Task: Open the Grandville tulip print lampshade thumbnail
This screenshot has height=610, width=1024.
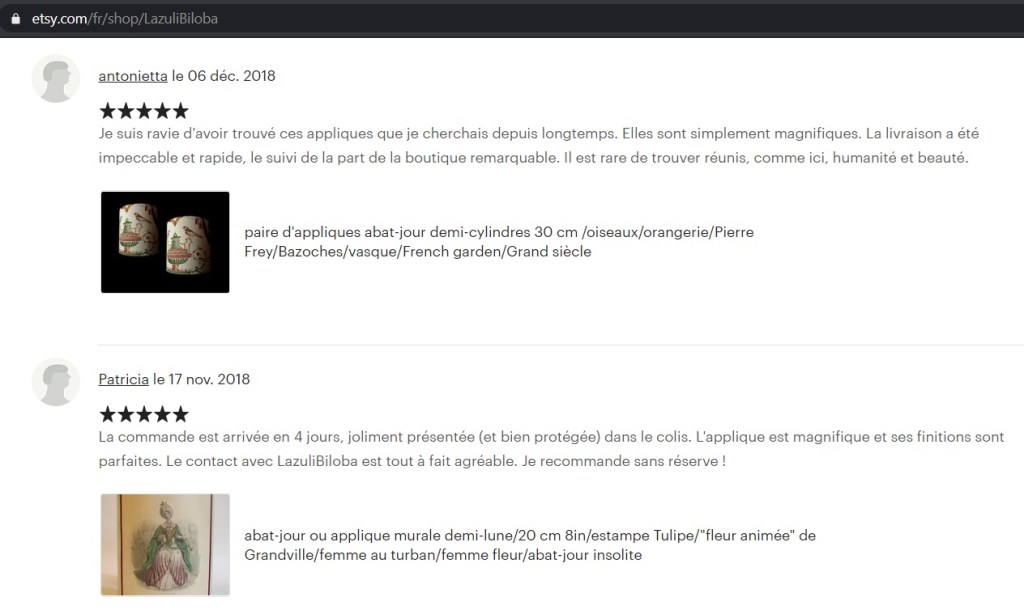Action: click(x=165, y=545)
